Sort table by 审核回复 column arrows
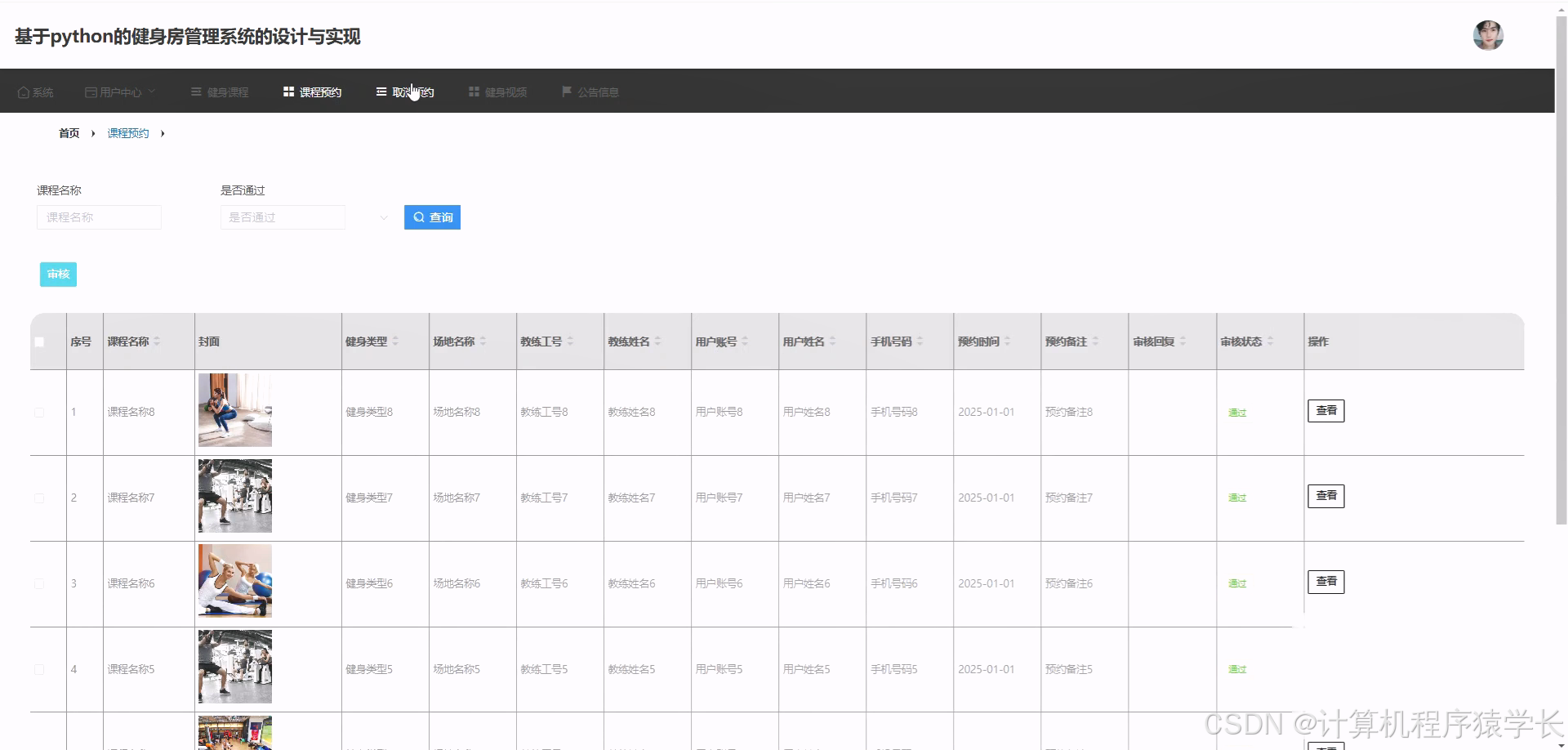Screen dimensions: 1568x750 1183,342
